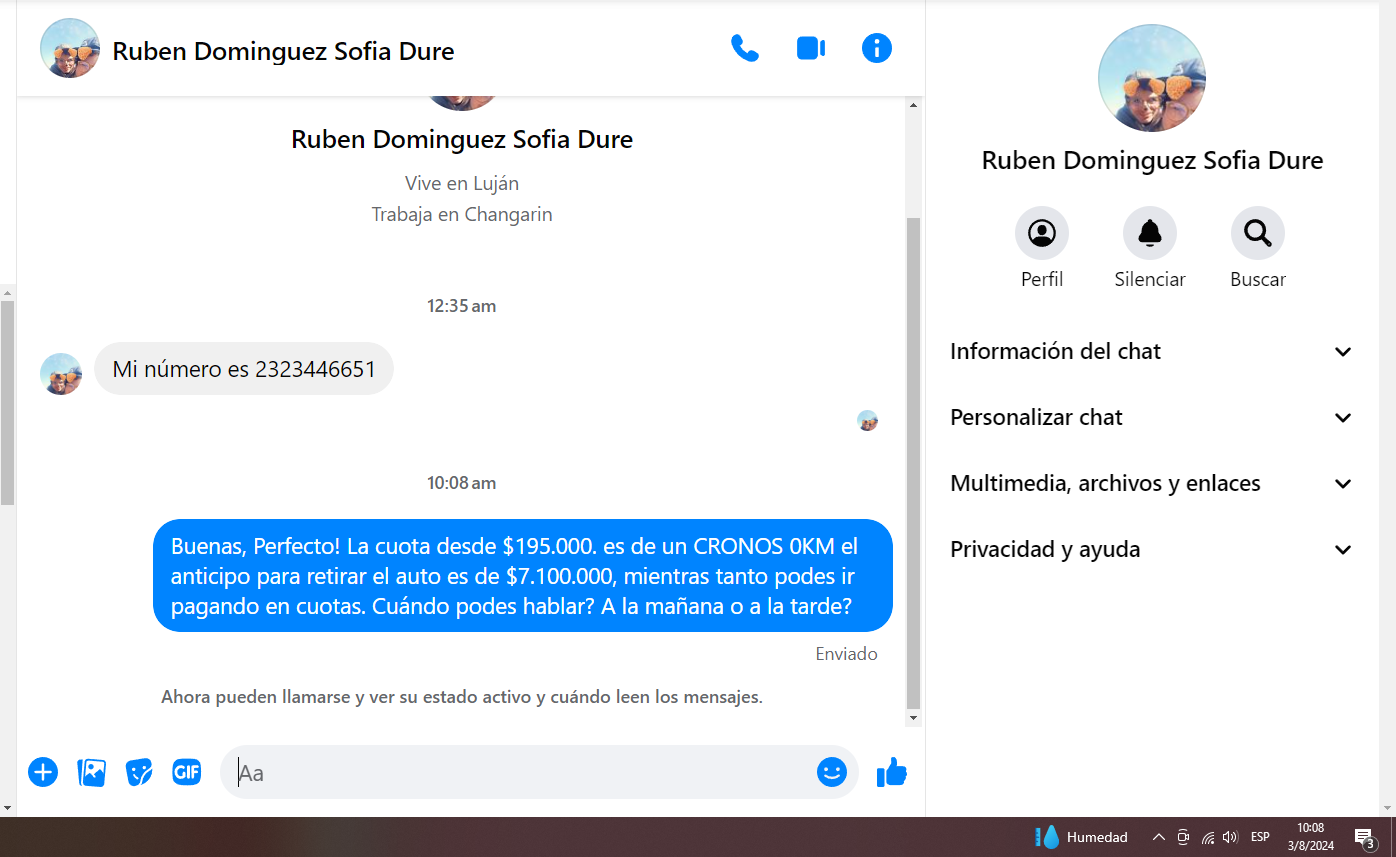Expand Privacidad y ayuda section
1396x857 pixels.
1150,550
